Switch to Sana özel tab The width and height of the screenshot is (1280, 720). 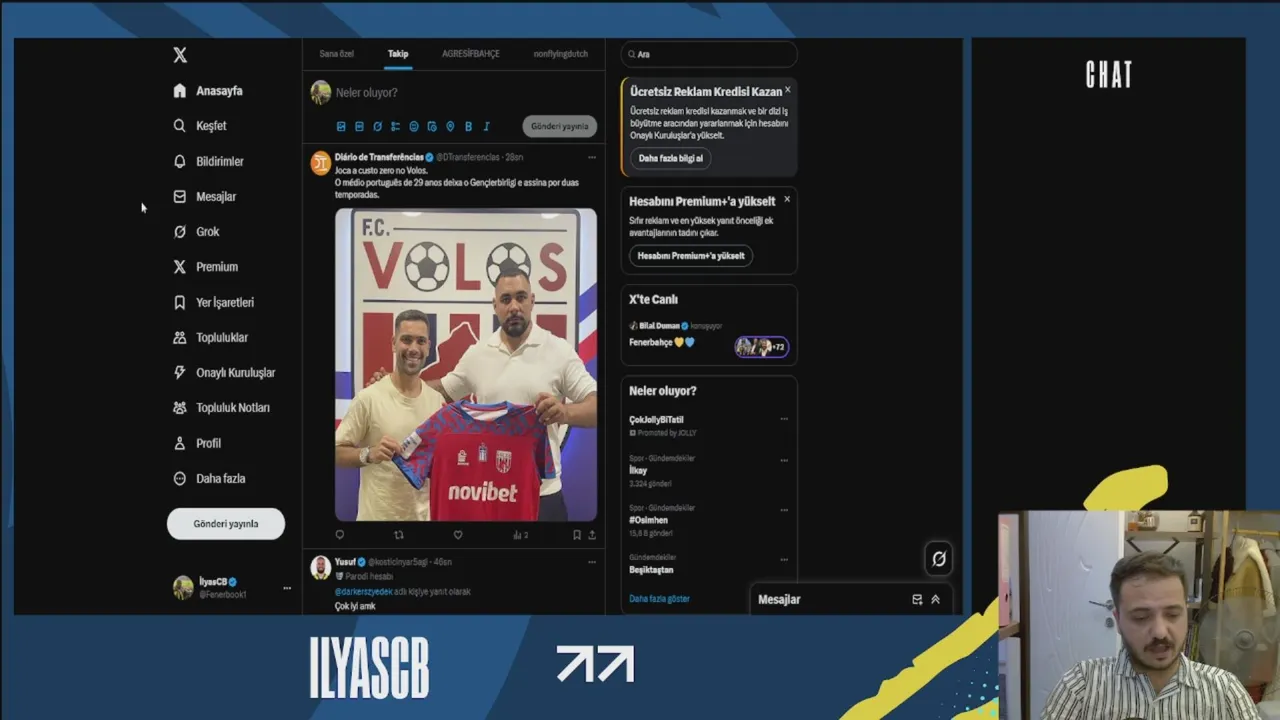coord(336,54)
